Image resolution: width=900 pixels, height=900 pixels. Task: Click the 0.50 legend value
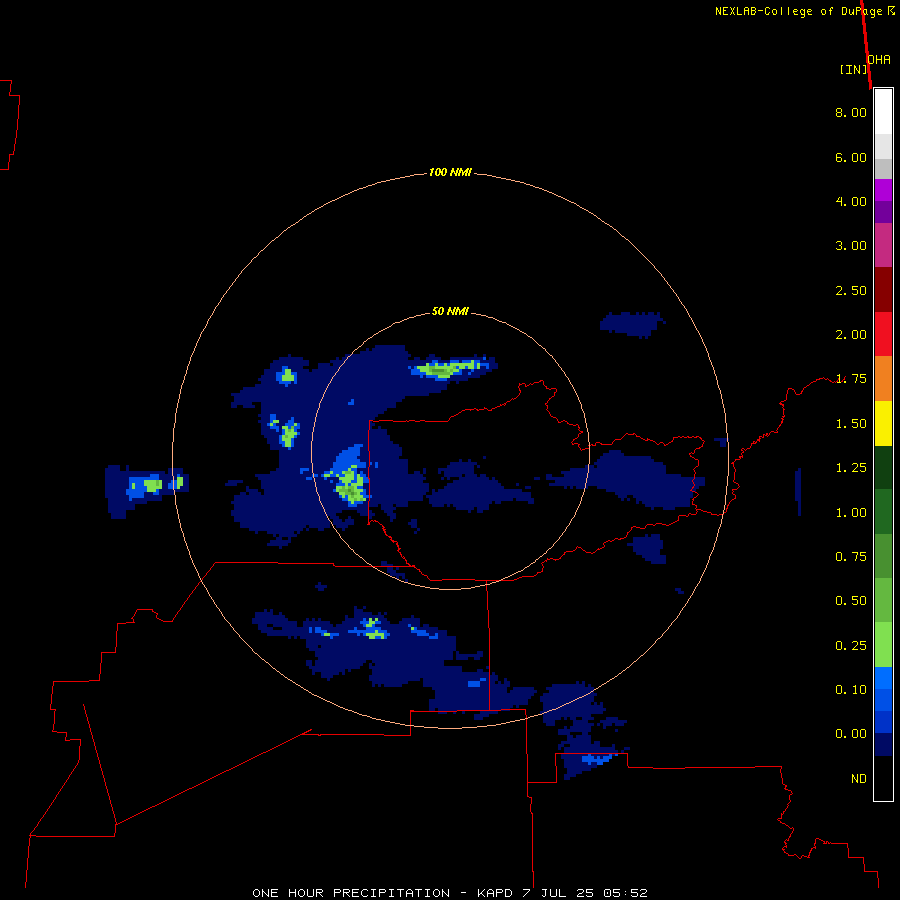(851, 601)
